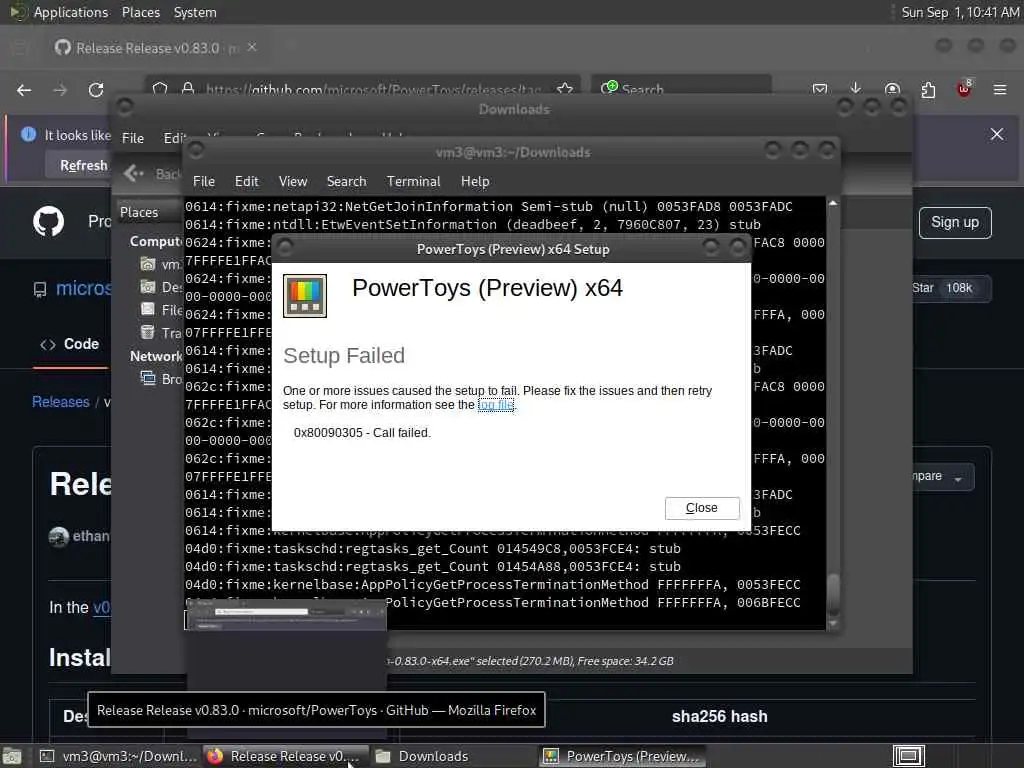Image resolution: width=1024 pixels, height=768 pixels.
Task: Click the Star count 108k button
Action: click(950, 288)
